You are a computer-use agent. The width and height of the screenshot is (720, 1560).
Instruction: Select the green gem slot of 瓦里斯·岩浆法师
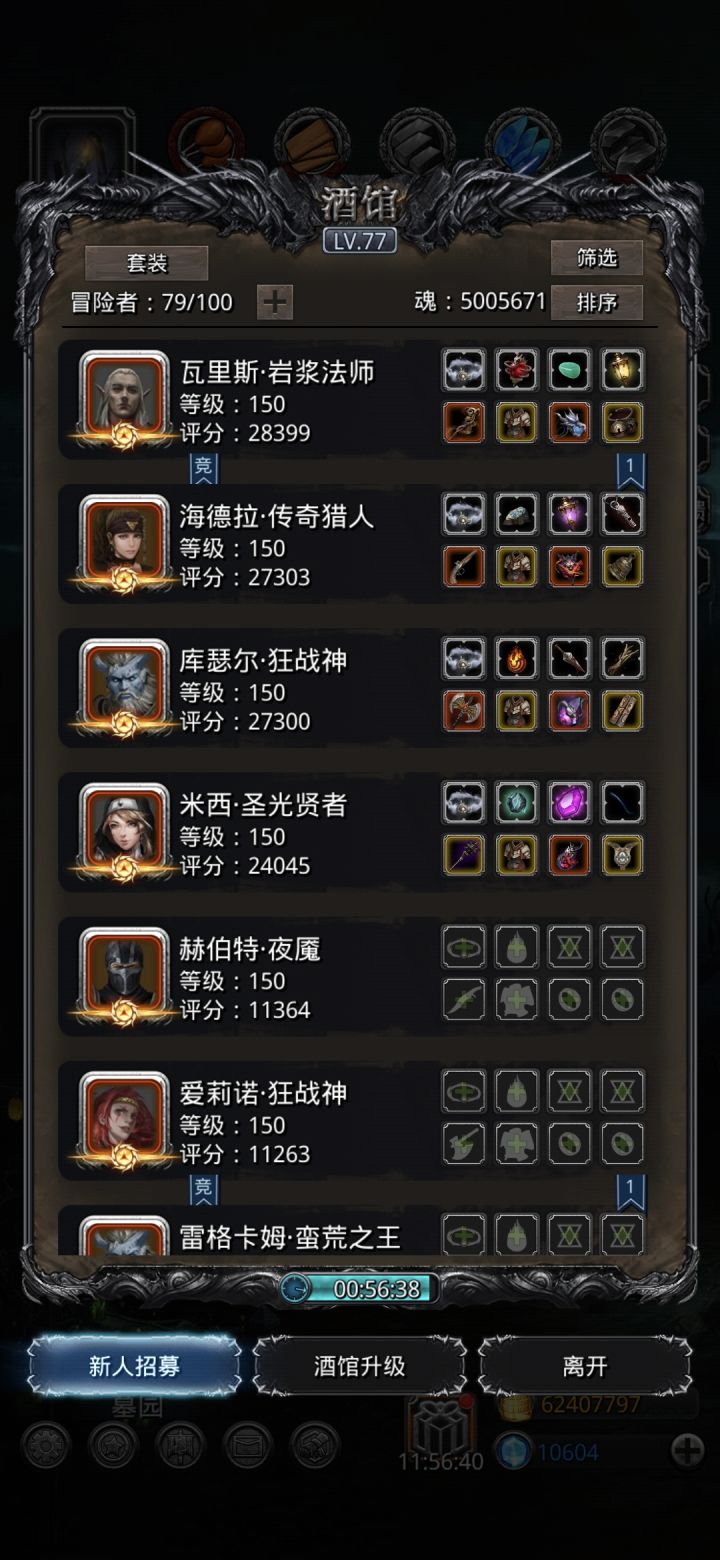point(570,370)
